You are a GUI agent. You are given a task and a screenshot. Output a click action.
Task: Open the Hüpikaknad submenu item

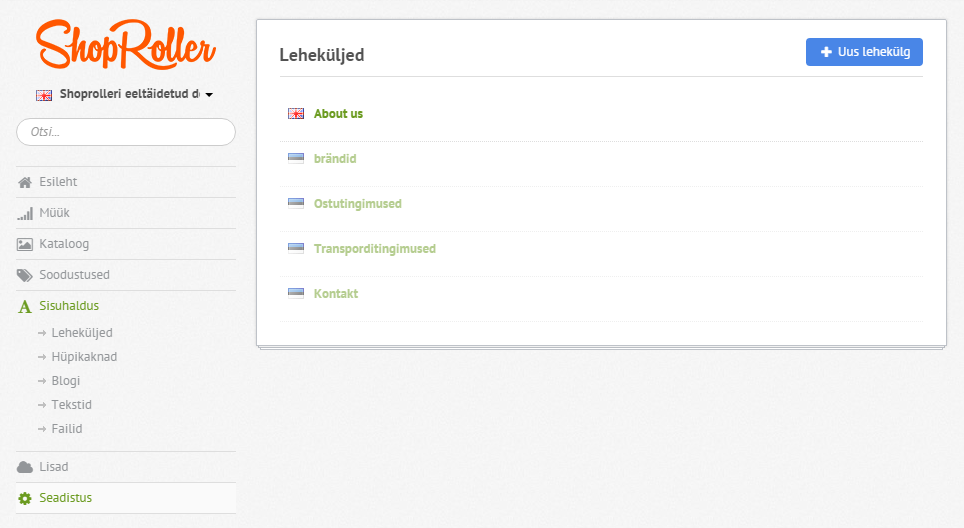(84, 357)
